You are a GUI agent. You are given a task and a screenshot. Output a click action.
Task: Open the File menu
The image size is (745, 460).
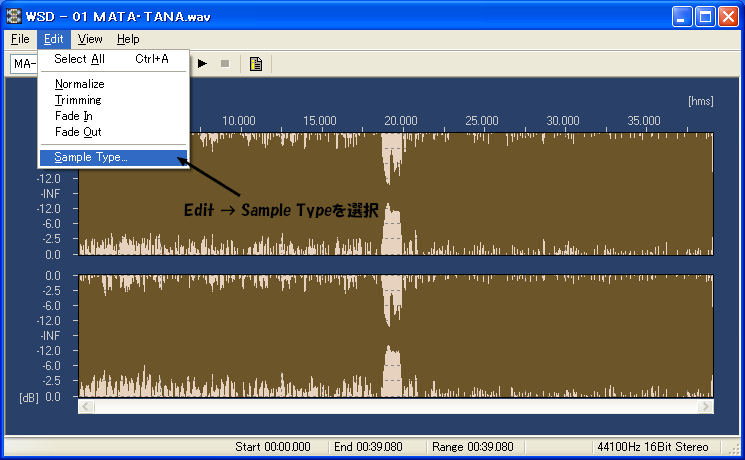click(x=20, y=39)
